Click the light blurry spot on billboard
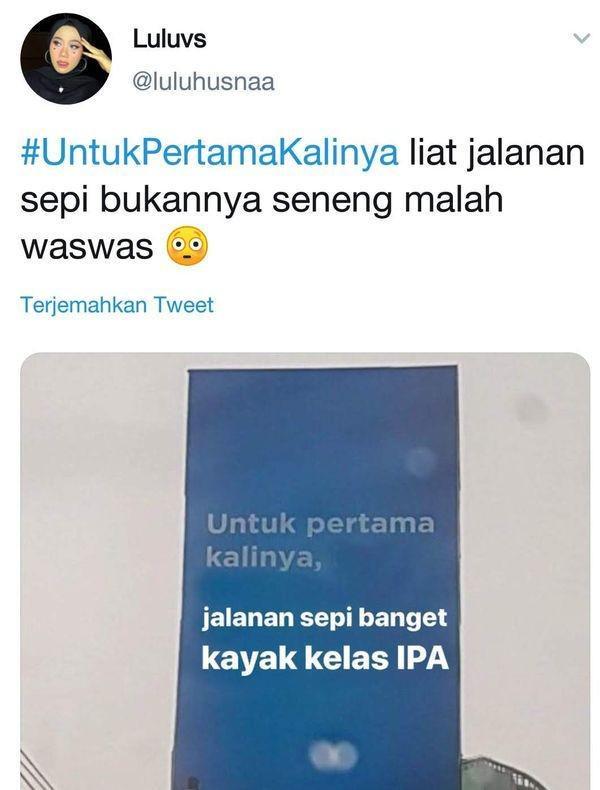 420,462
